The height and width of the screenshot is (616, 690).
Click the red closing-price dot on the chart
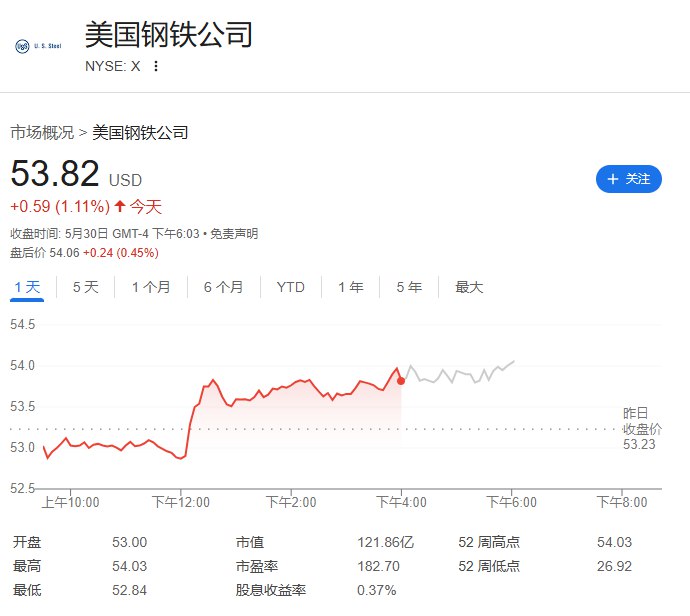click(401, 381)
